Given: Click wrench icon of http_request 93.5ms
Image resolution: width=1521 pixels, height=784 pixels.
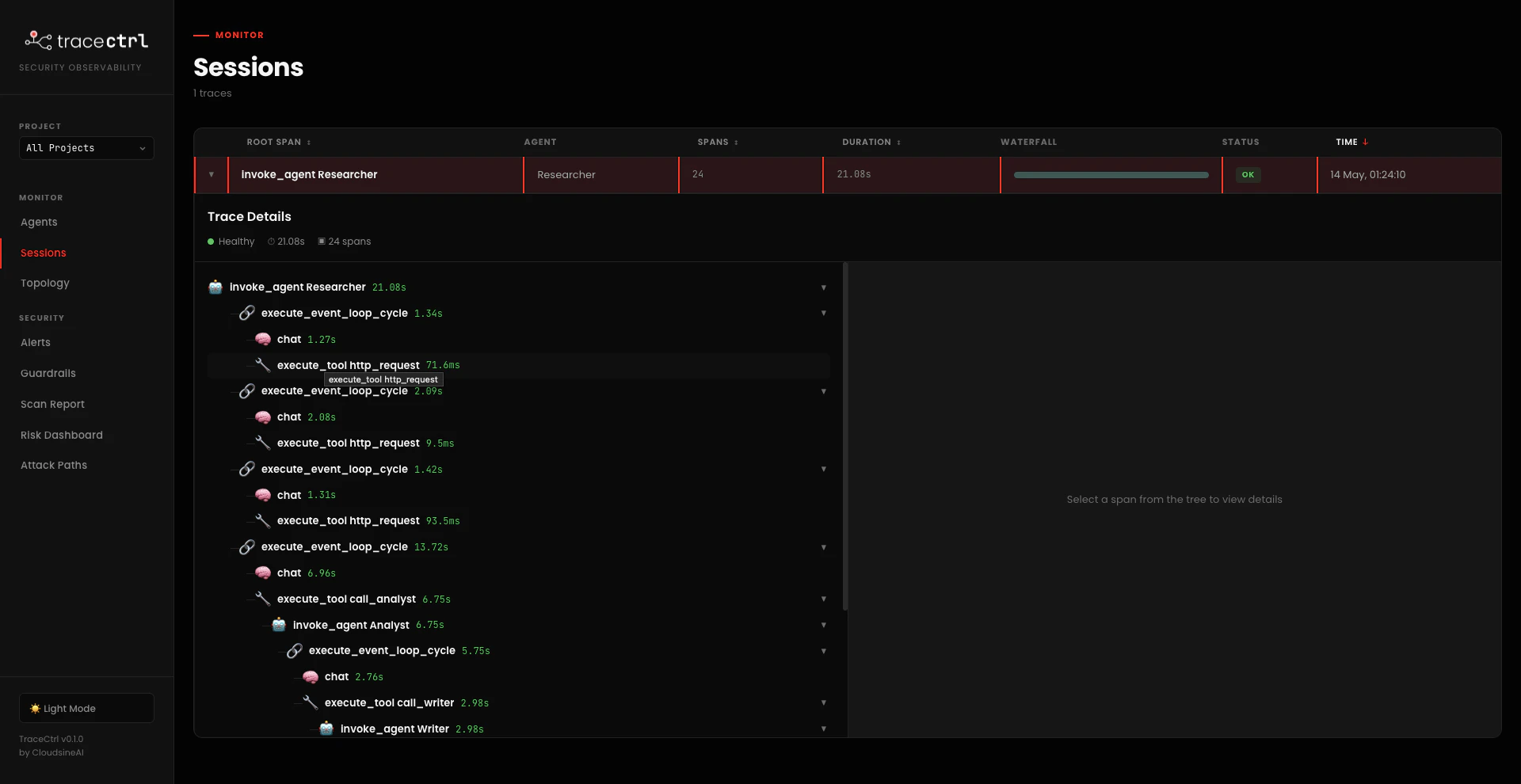Looking at the screenshot, I should coord(263,520).
